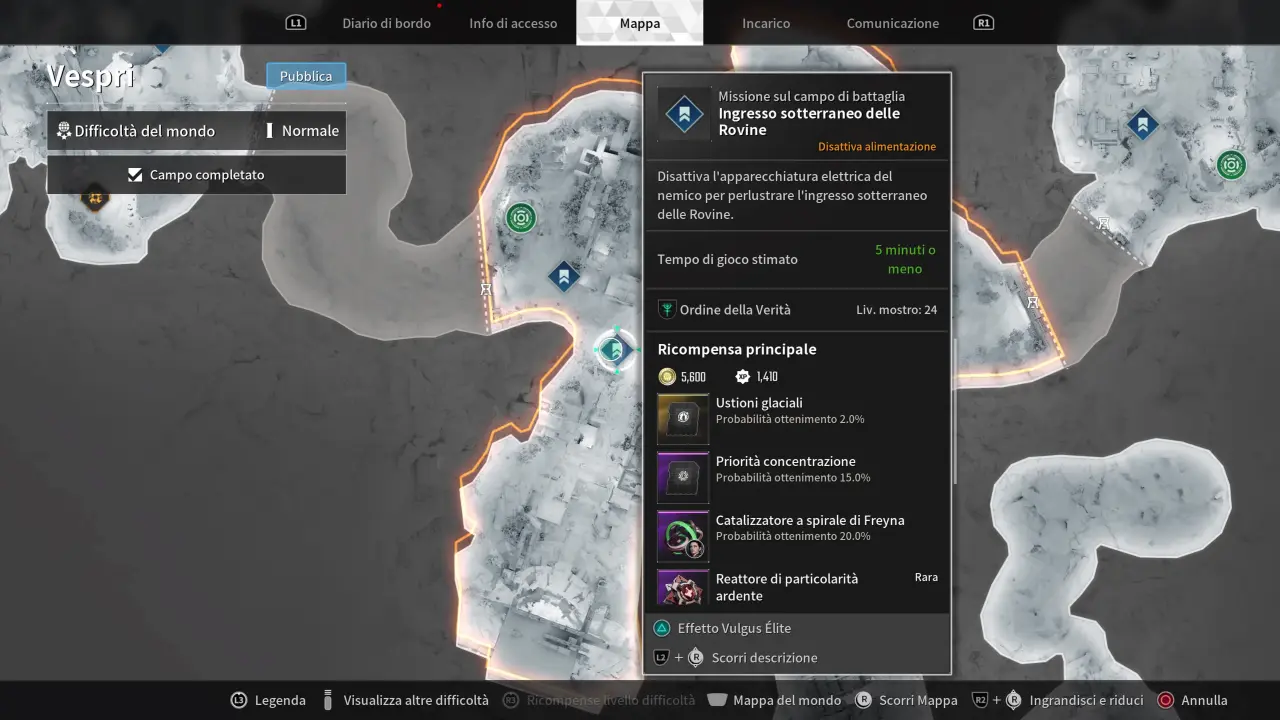The image size is (1280, 720).
Task: Toggle the Campo completato checkbox
Action: (196, 175)
